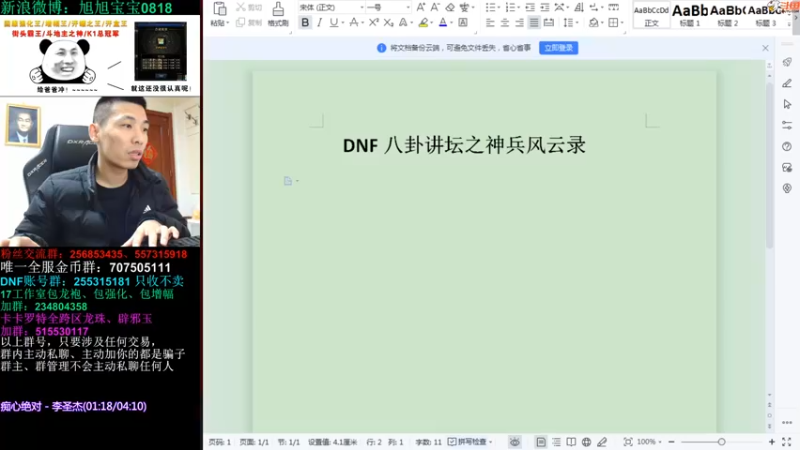Clear formatting with the eraser icon
Image resolution: width=800 pixels, height=450 pixels.
pos(450,7)
